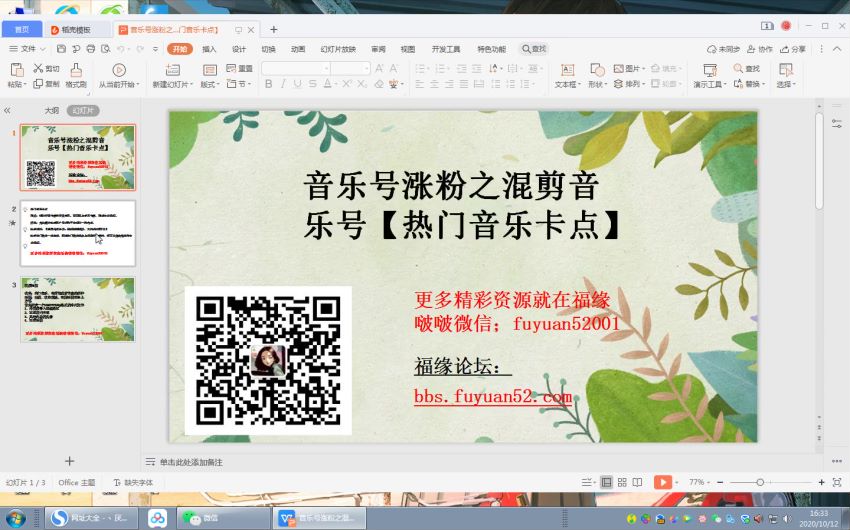
Task: Click the Print icon in quick access toolbar
Action: pyautogui.click(x=91, y=49)
